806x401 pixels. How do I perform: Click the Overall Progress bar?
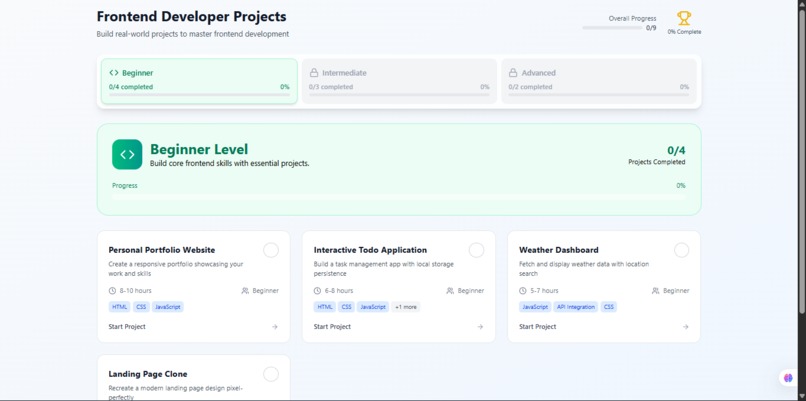point(612,28)
